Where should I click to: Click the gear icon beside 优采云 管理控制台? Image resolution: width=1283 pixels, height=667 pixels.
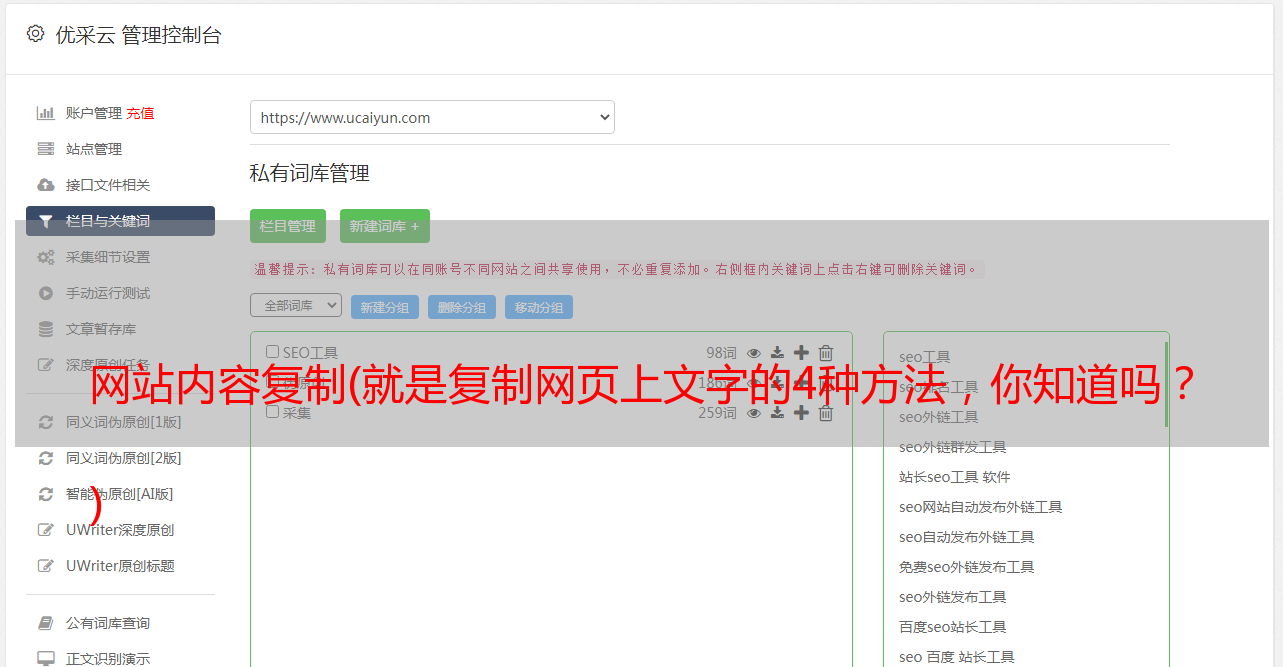click(x=35, y=33)
